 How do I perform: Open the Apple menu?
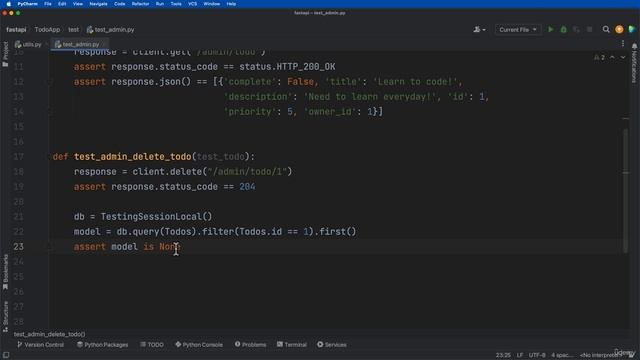pyautogui.click(x=9, y=4)
